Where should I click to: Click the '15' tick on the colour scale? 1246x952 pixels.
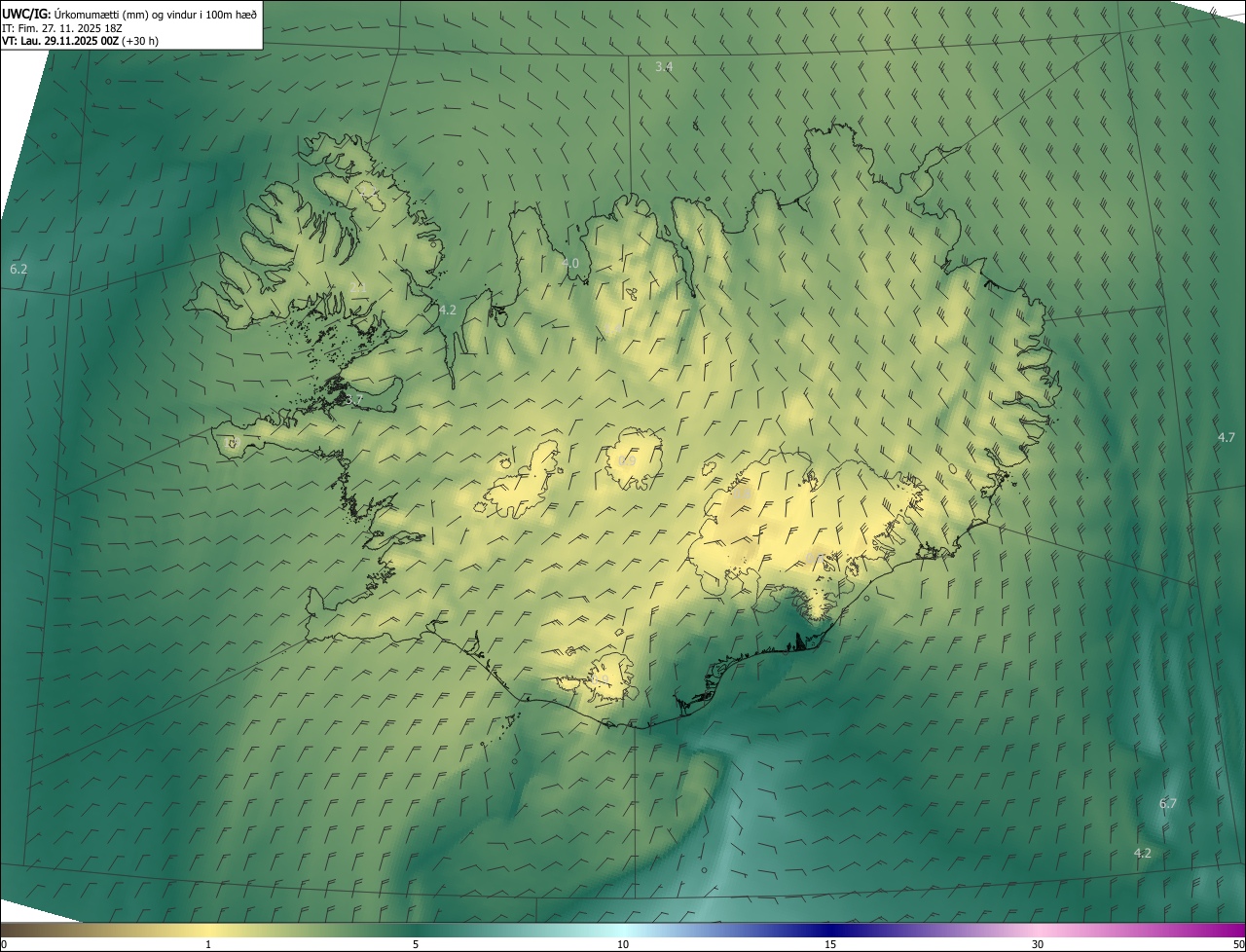pos(830,944)
